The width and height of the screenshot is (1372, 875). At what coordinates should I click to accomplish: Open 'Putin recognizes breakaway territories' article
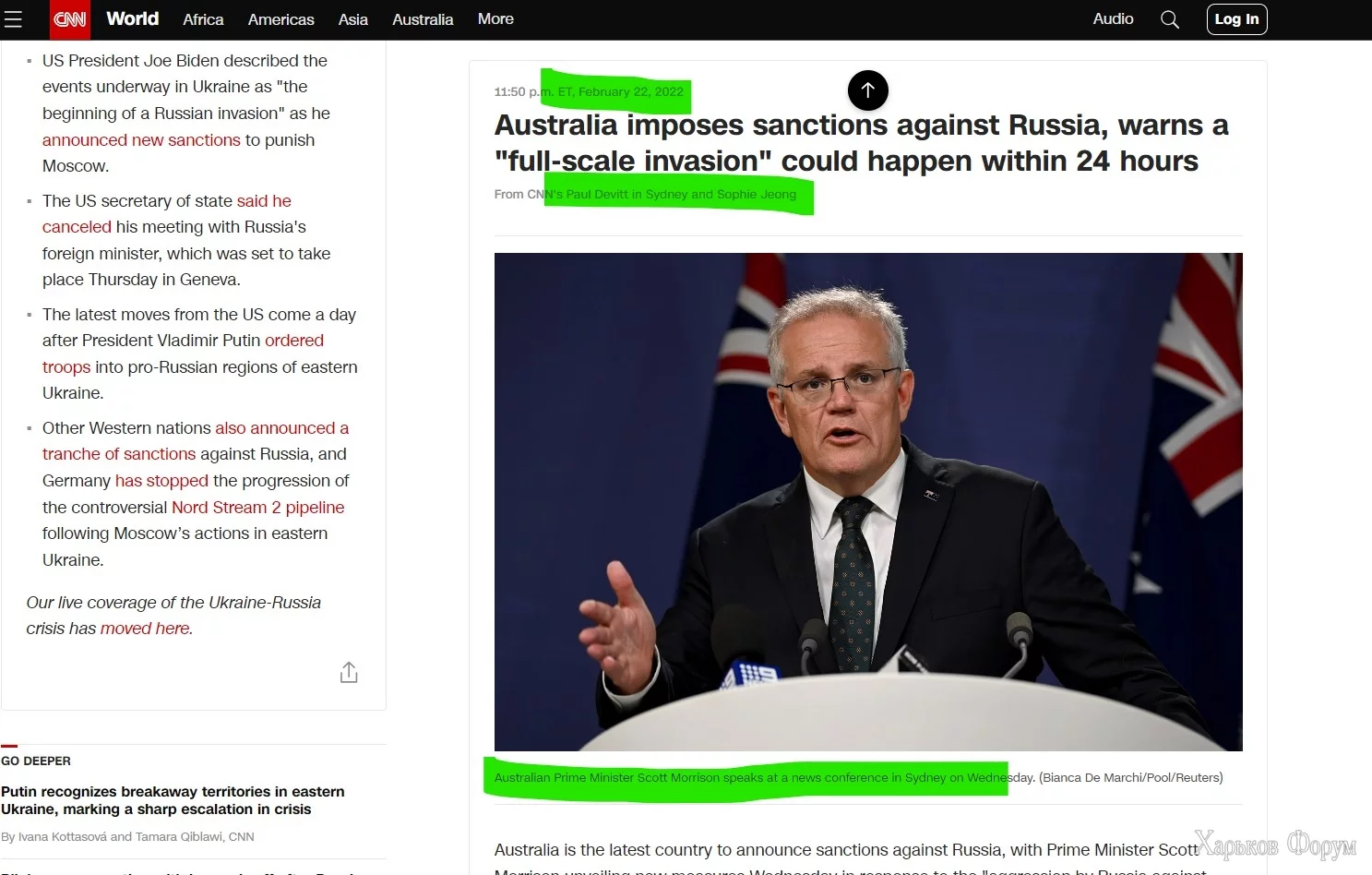173,800
